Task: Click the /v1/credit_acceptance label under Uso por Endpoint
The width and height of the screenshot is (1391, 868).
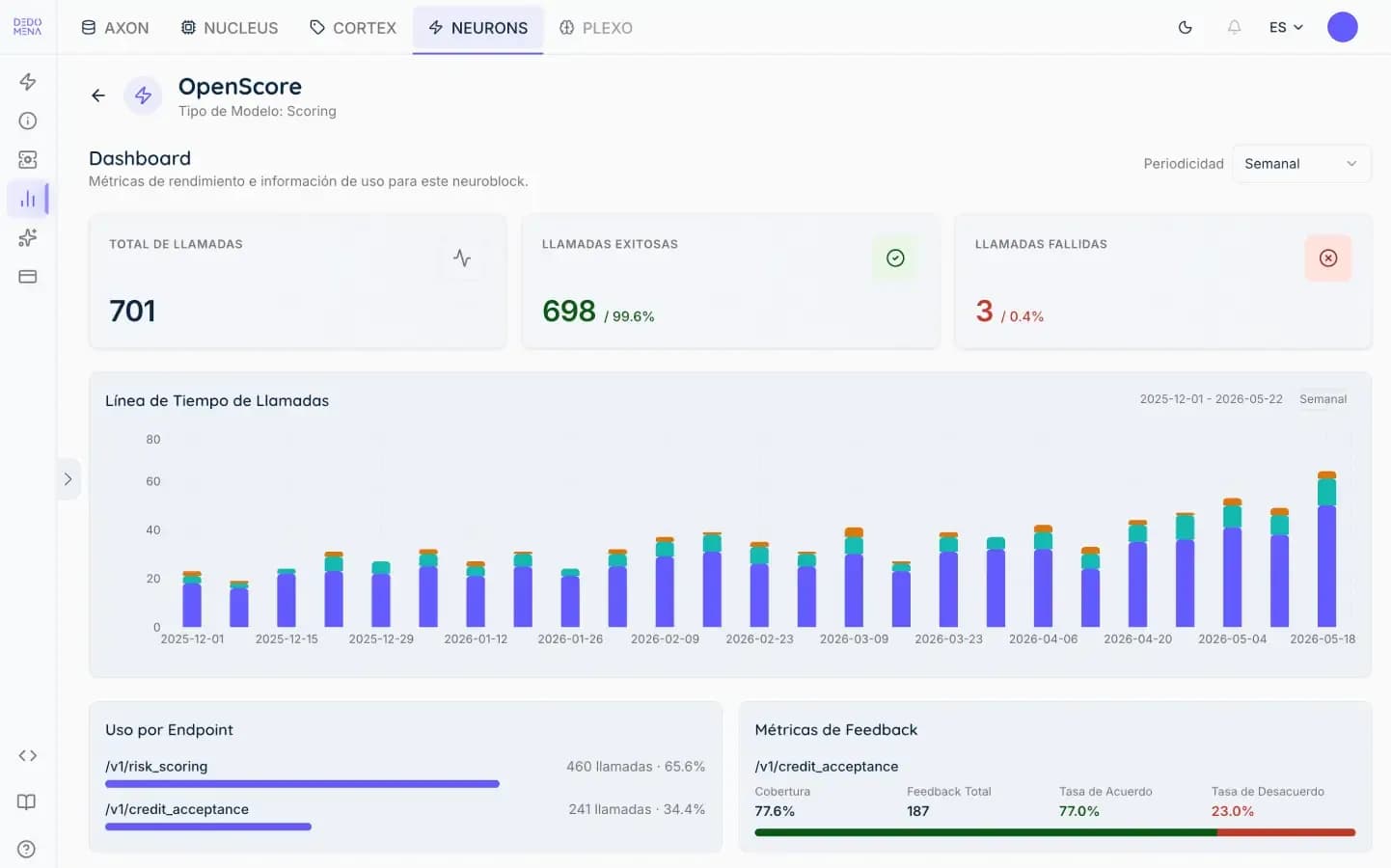Action: click(x=177, y=809)
